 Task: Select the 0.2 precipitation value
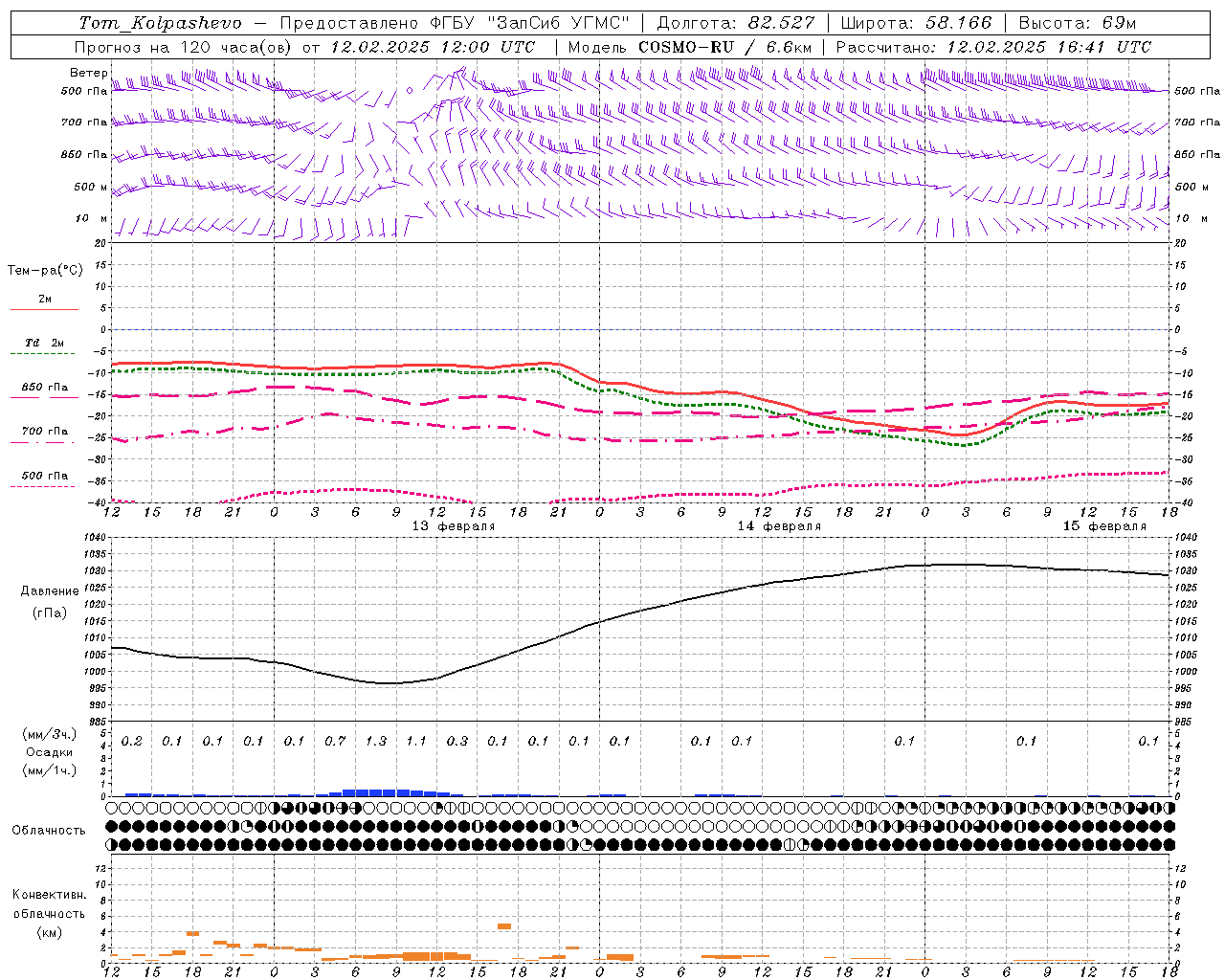pyautogui.click(x=132, y=741)
